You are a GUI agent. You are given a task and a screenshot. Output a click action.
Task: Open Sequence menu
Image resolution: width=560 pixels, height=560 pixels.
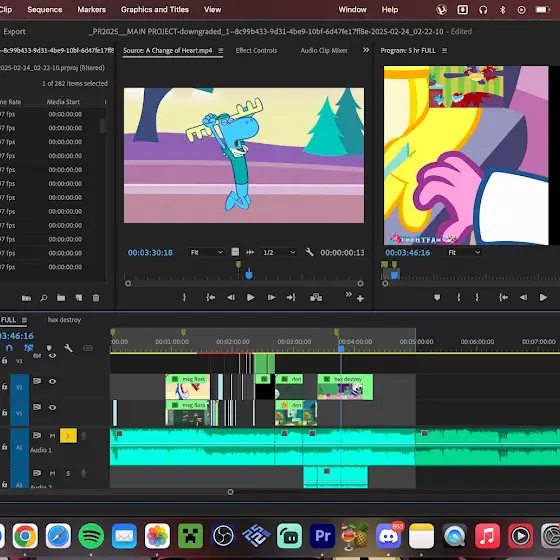coord(45,10)
